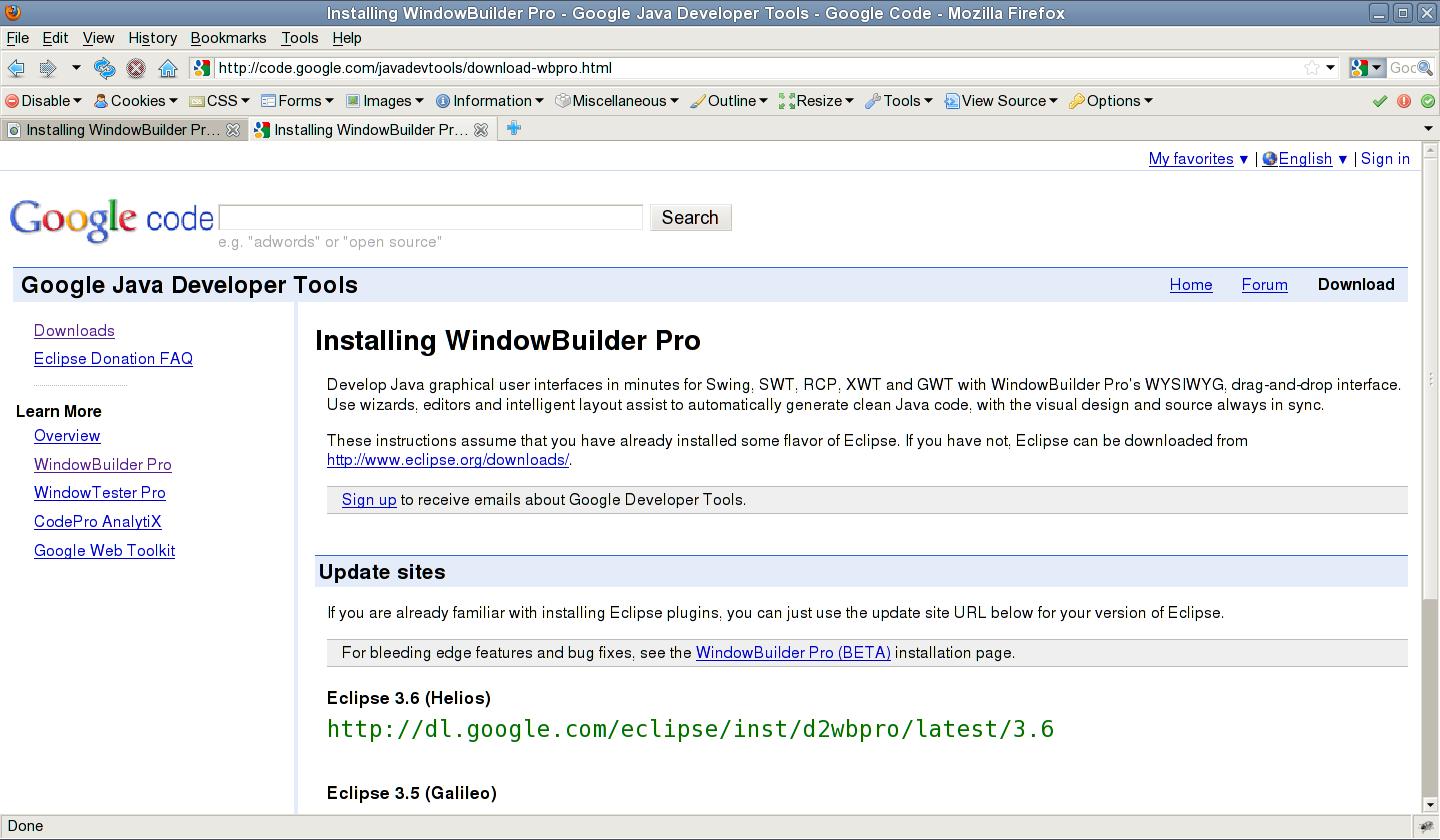Open the Help menu
The height and width of the screenshot is (840, 1440).
(347, 38)
